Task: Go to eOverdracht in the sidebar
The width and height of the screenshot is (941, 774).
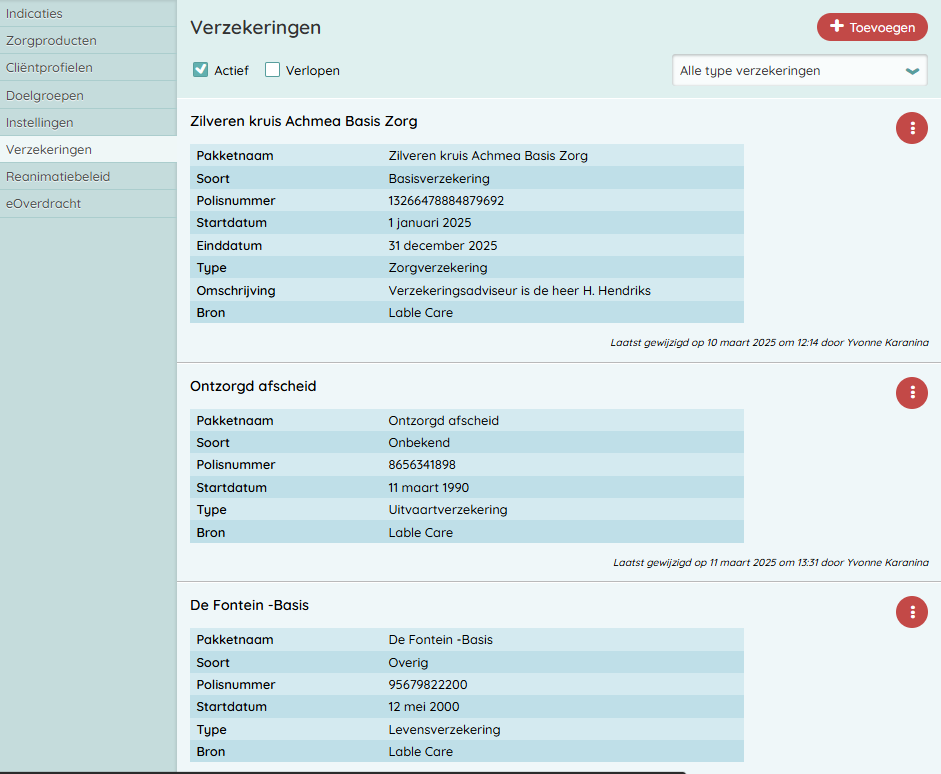Action: pos(44,203)
